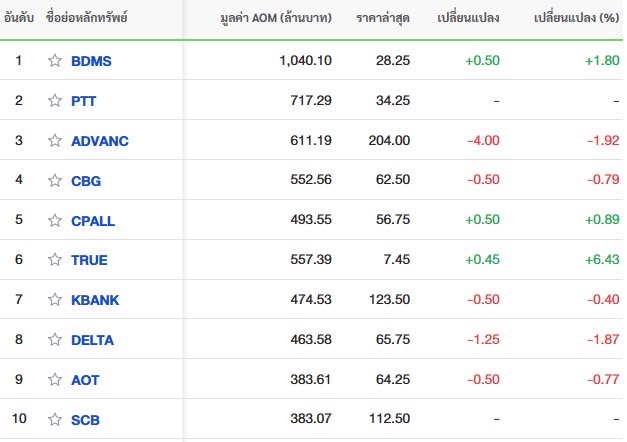
Task: Toggle the KBANK star icon
Action: (55, 300)
